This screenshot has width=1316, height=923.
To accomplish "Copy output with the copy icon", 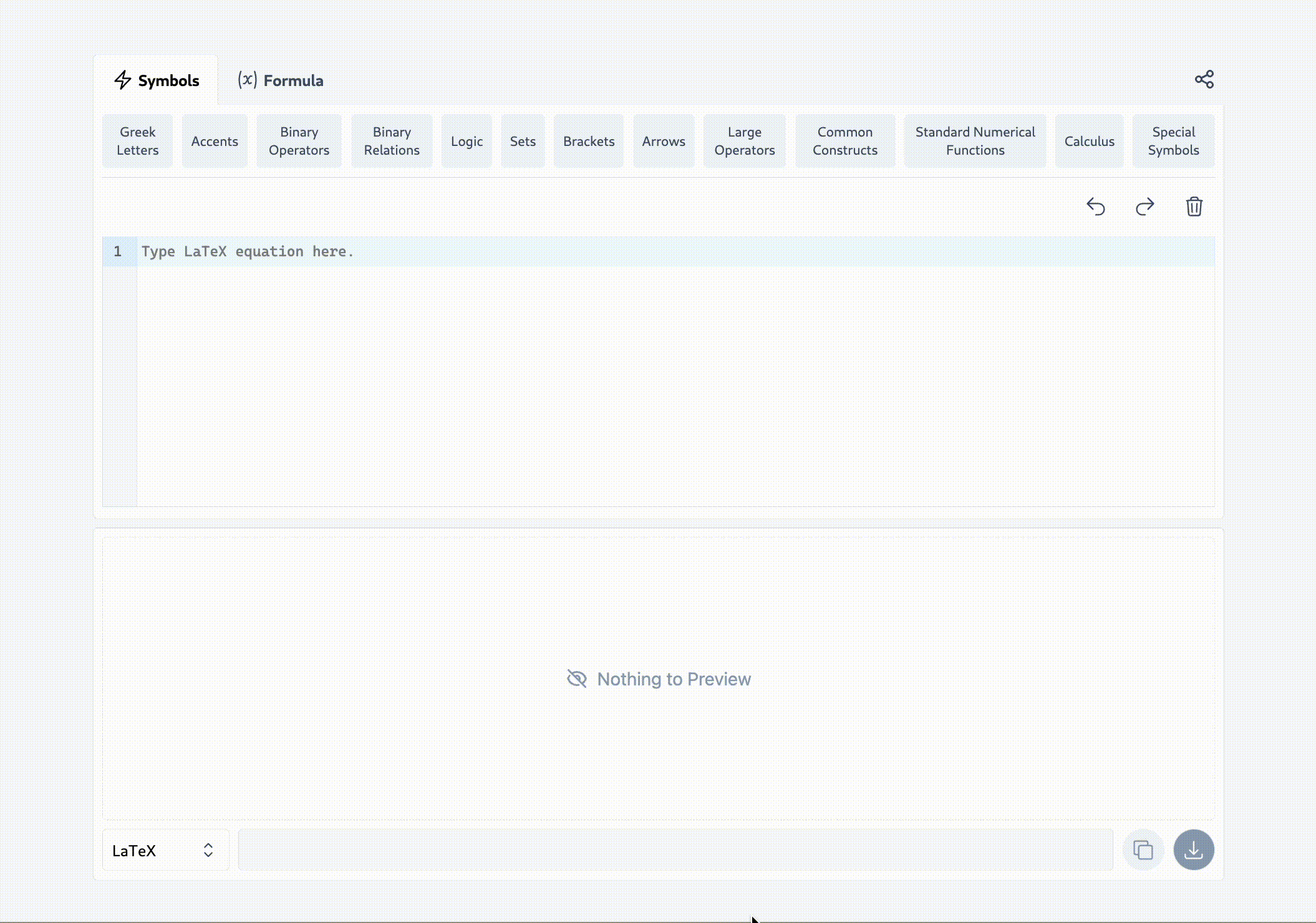I will coord(1143,849).
